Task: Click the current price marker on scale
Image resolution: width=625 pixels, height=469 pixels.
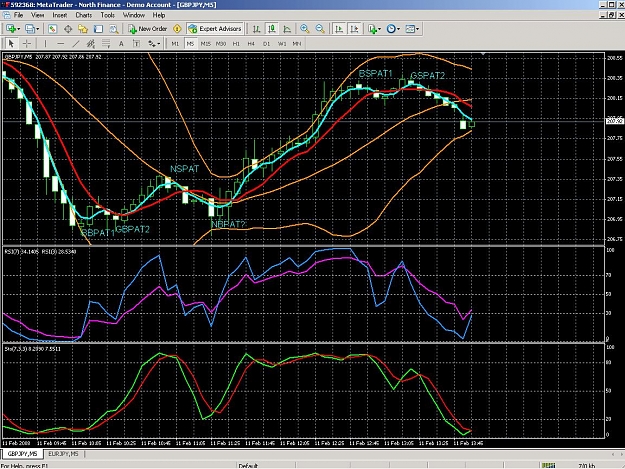Action: [615, 121]
